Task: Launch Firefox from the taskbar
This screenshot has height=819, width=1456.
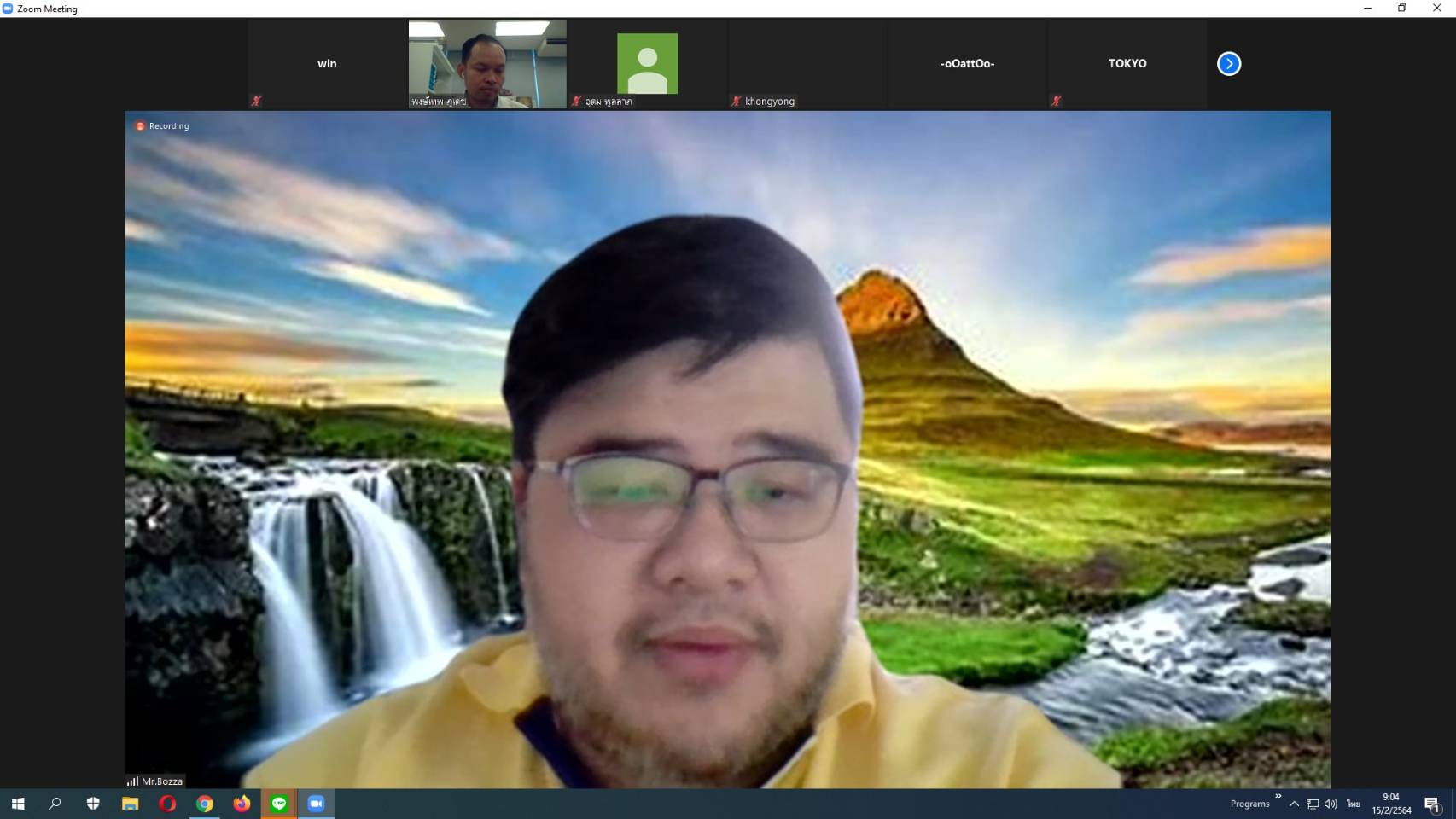Action: (x=242, y=804)
